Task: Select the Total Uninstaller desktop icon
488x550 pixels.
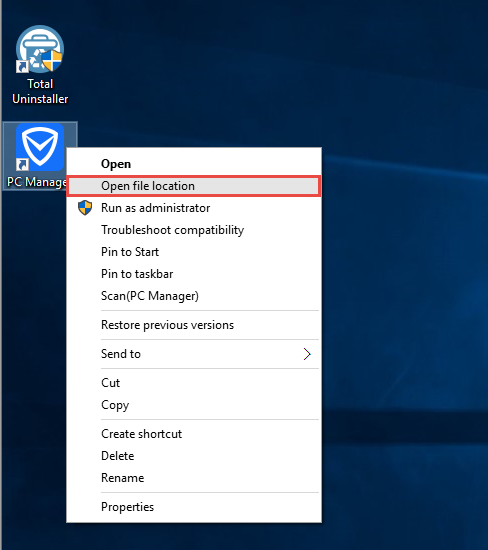Action: click(x=40, y=49)
